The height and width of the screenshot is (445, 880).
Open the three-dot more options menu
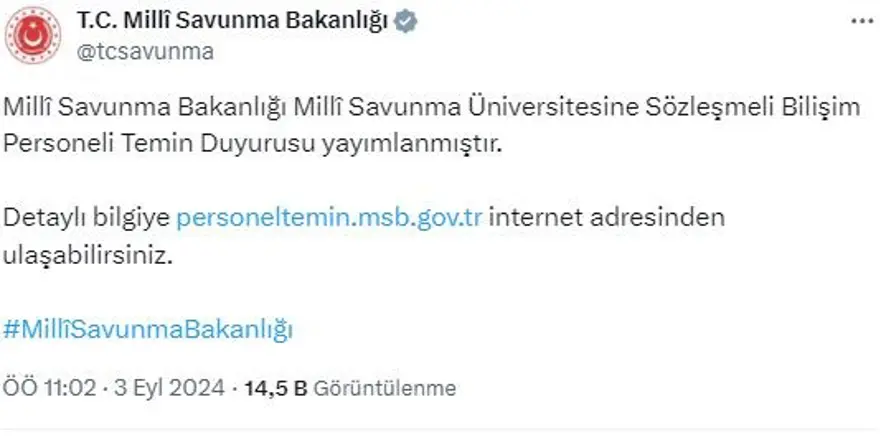859,21
